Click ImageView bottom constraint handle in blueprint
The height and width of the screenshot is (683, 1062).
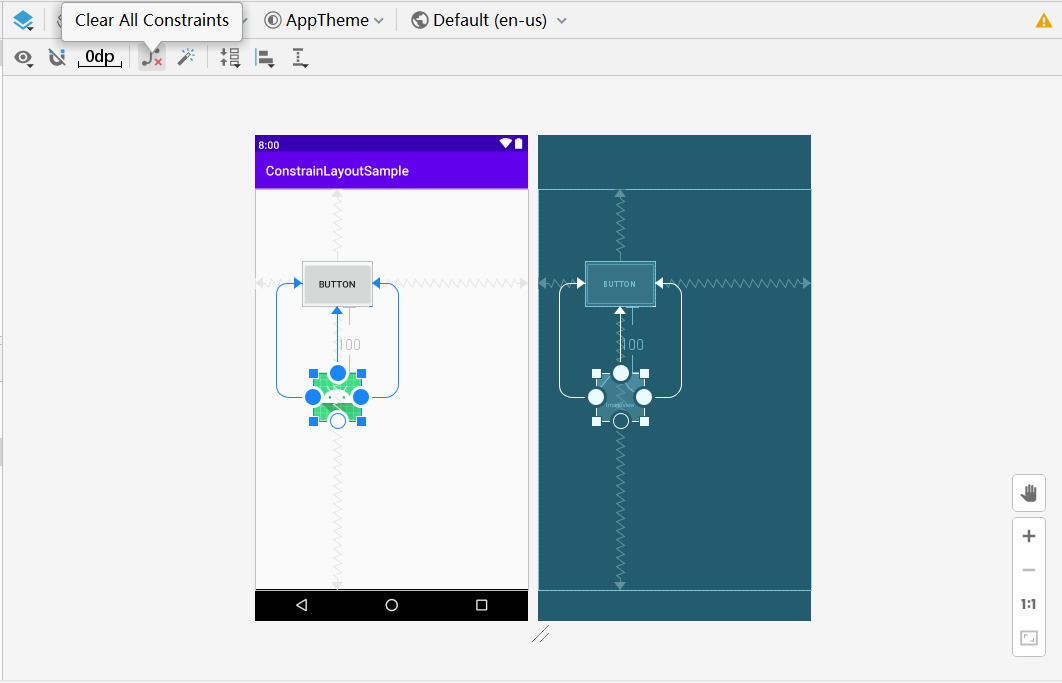pyautogui.click(x=621, y=421)
